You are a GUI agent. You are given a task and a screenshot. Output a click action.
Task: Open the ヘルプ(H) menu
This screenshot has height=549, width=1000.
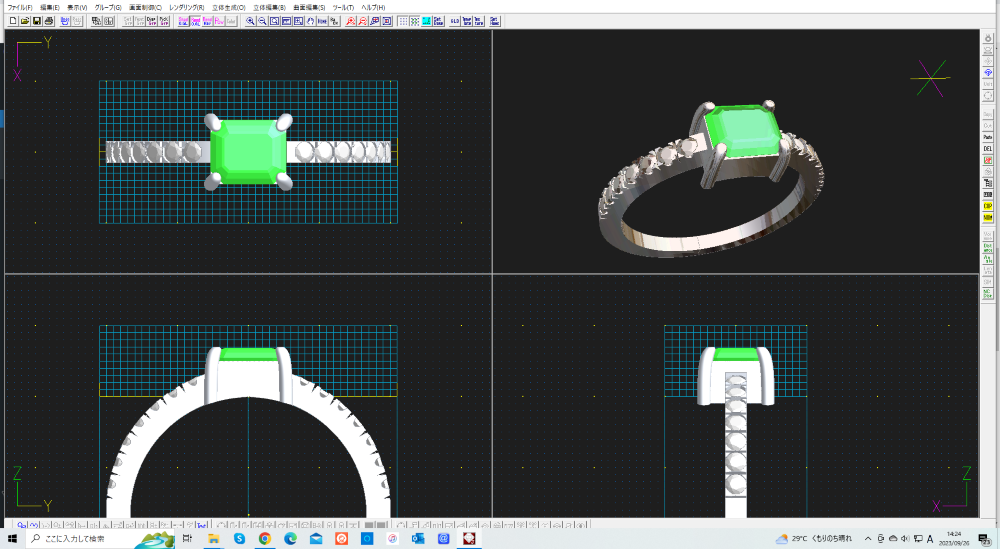pos(373,7)
